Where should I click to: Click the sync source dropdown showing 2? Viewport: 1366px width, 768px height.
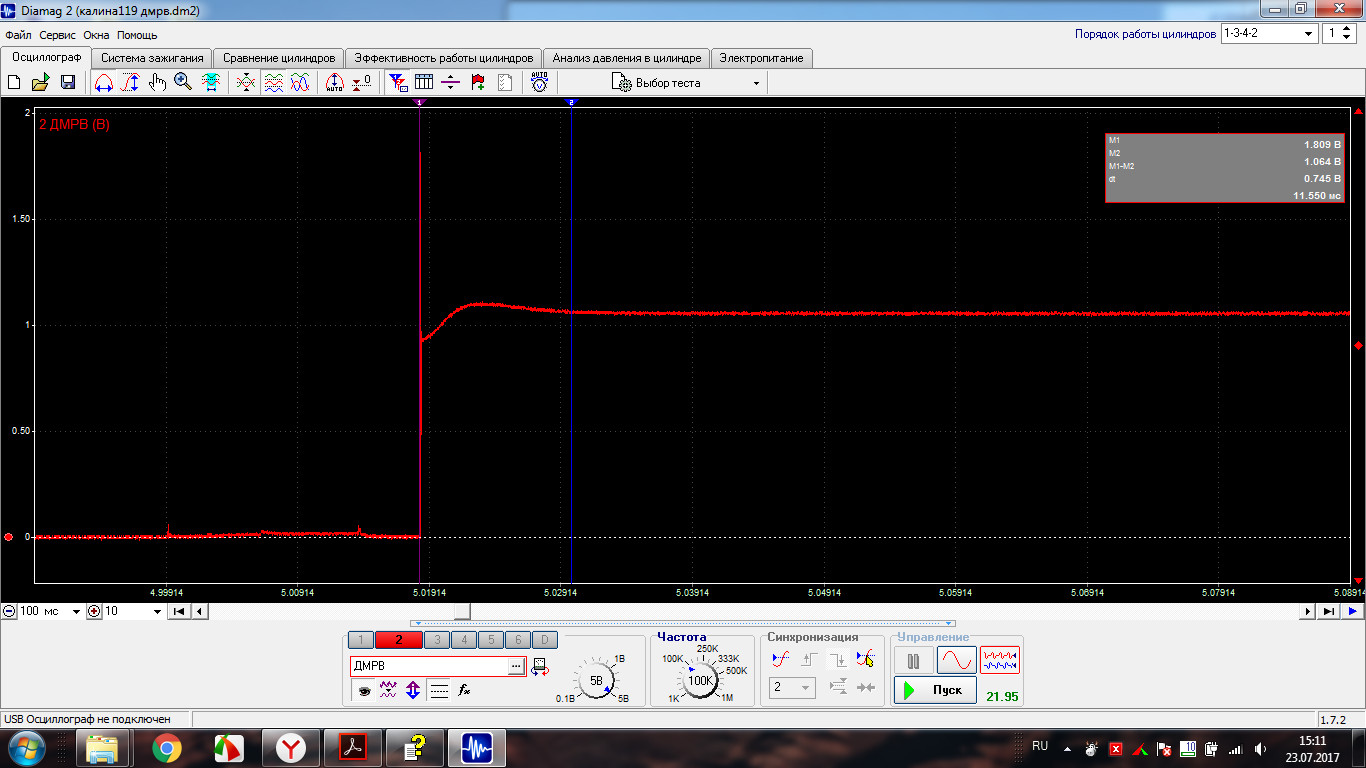coord(792,687)
